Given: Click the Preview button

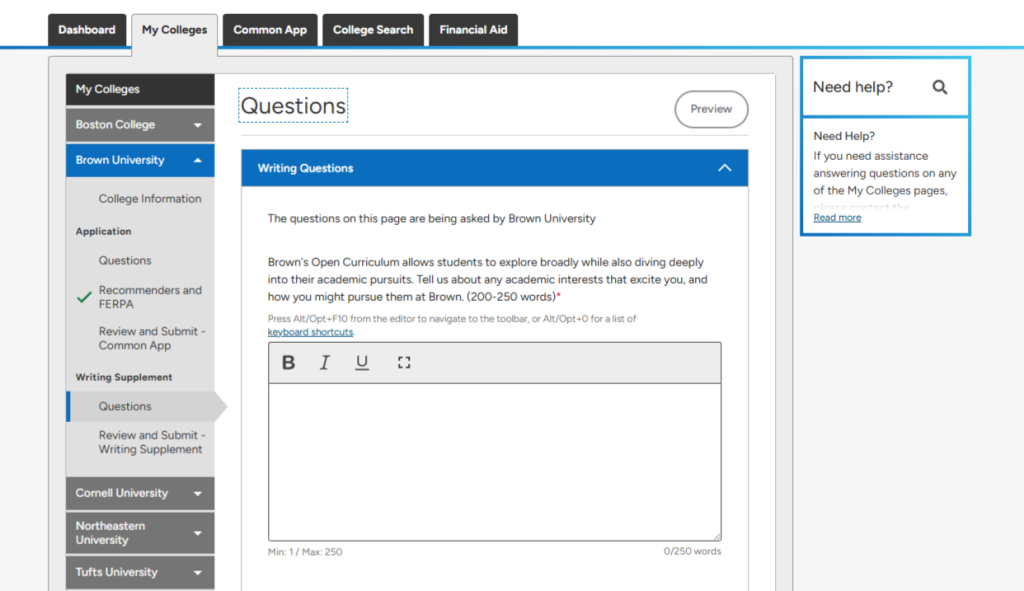Looking at the screenshot, I should point(711,109).
